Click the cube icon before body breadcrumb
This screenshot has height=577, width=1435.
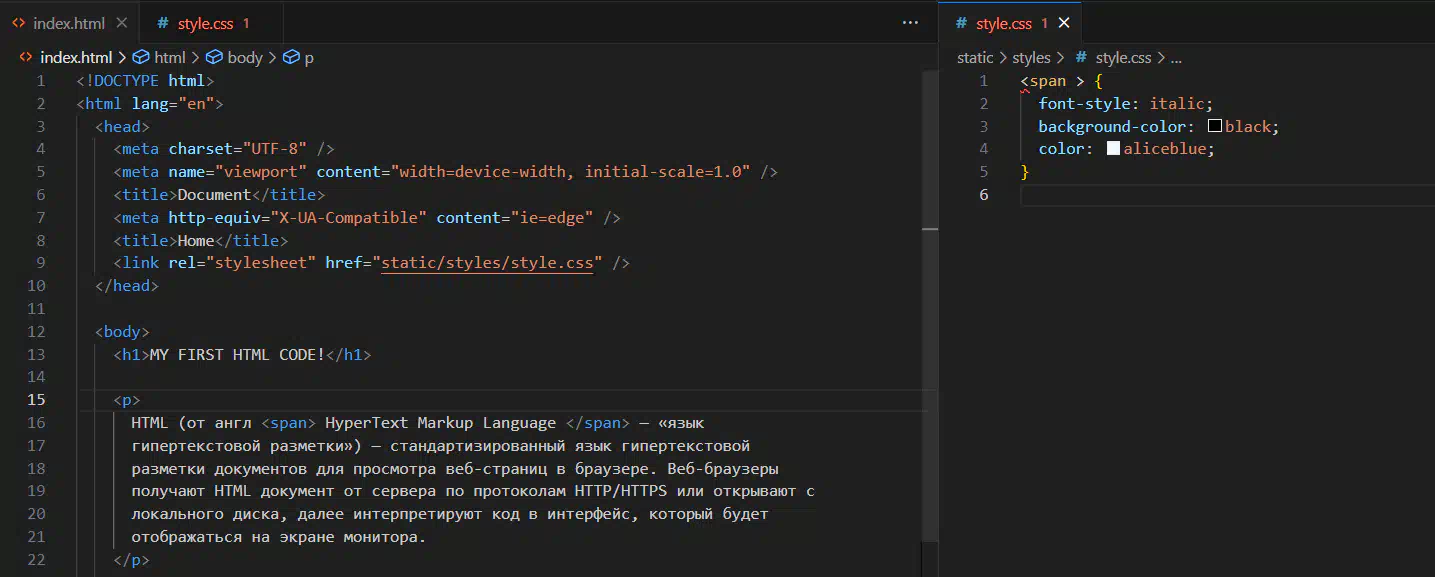215,57
